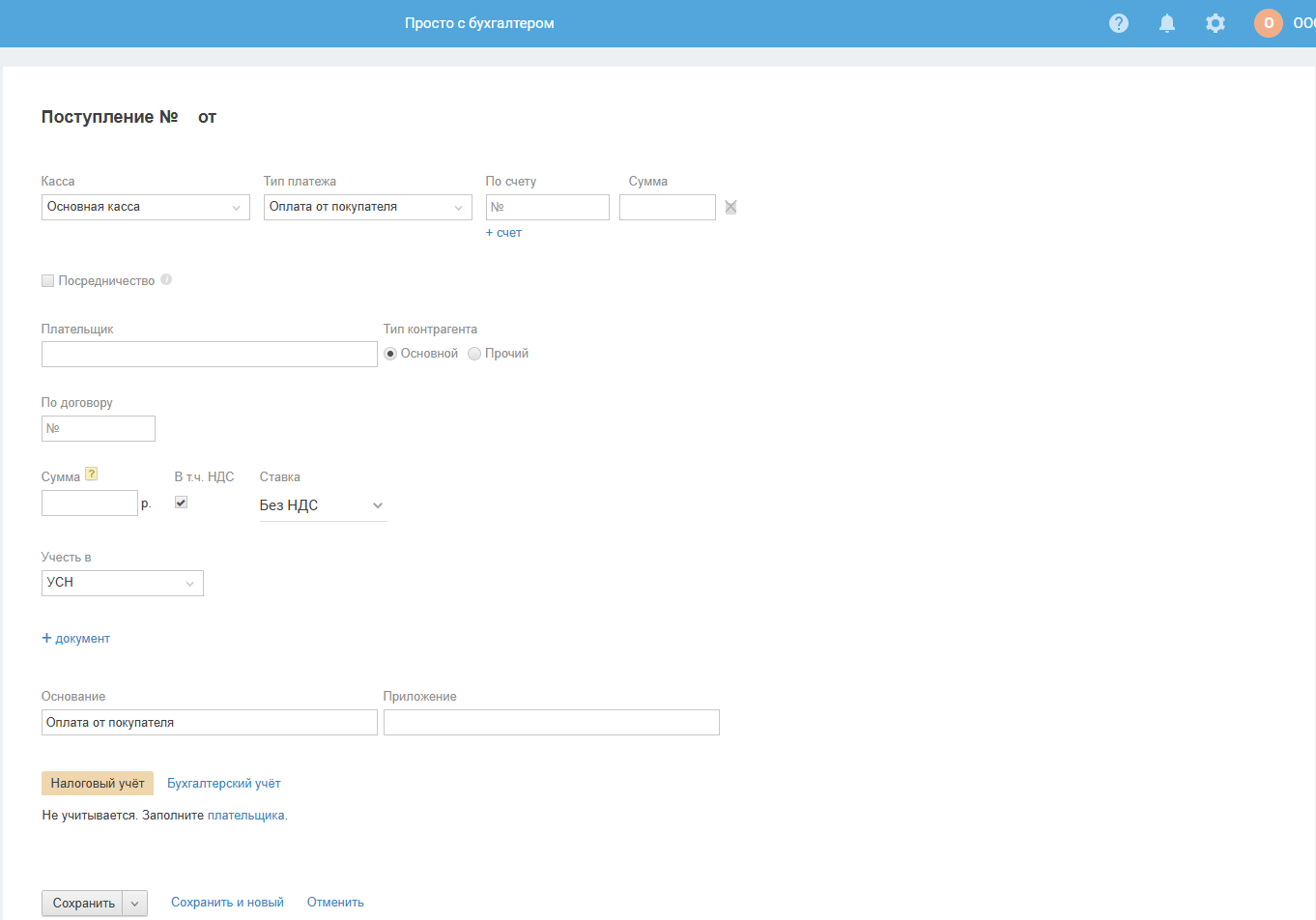Open the Касса dropdown
The height and width of the screenshot is (920, 1316).
[146, 207]
